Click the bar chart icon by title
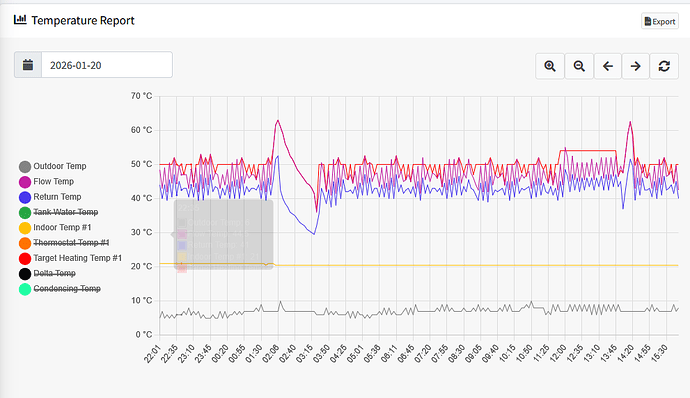The width and height of the screenshot is (690, 398). point(20,19)
